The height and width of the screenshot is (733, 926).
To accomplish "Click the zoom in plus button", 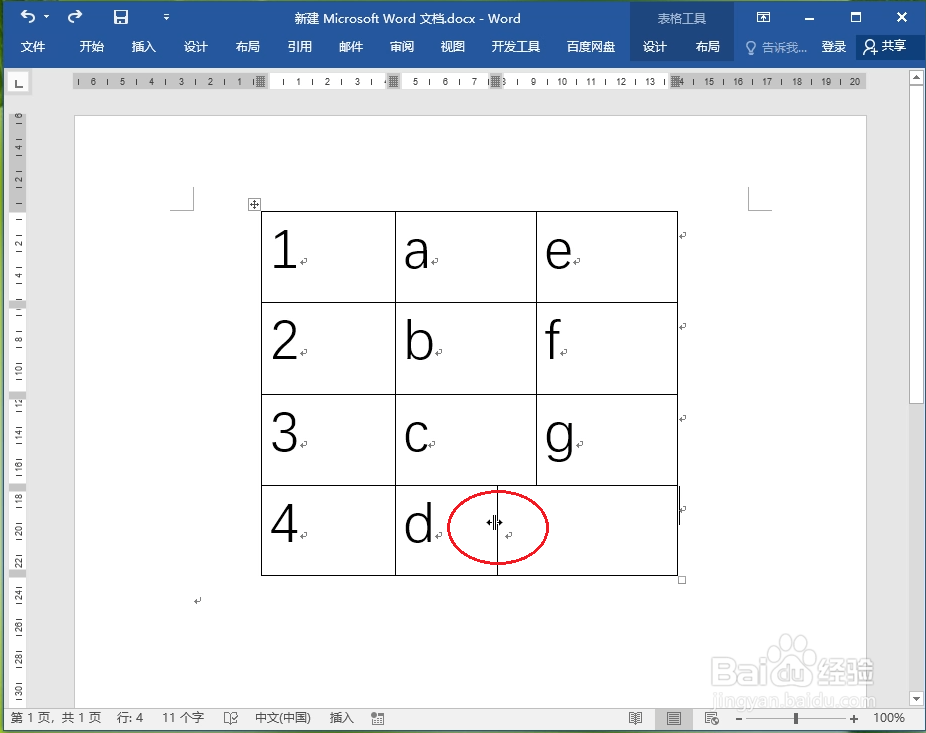I will click(x=853, y=719).
